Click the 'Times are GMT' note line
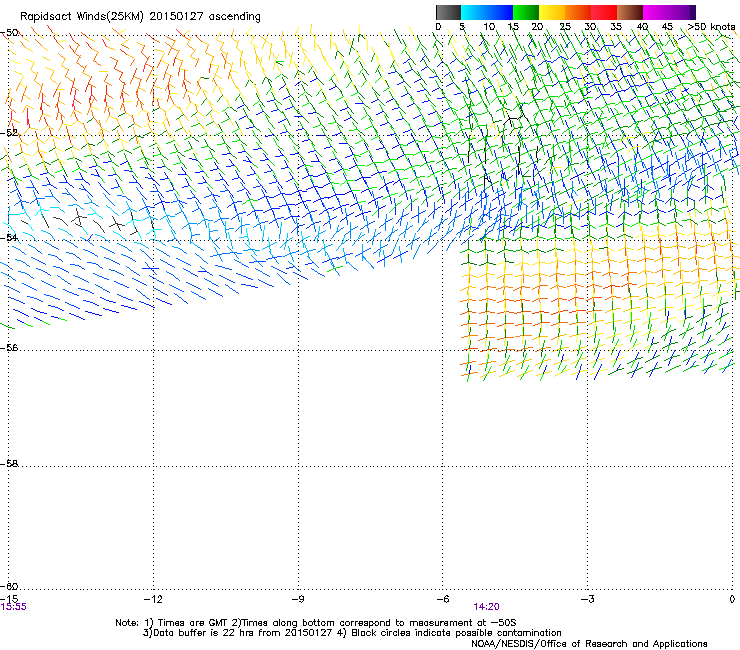The width and height of the screenshot is (740, 650). [316, 623]
